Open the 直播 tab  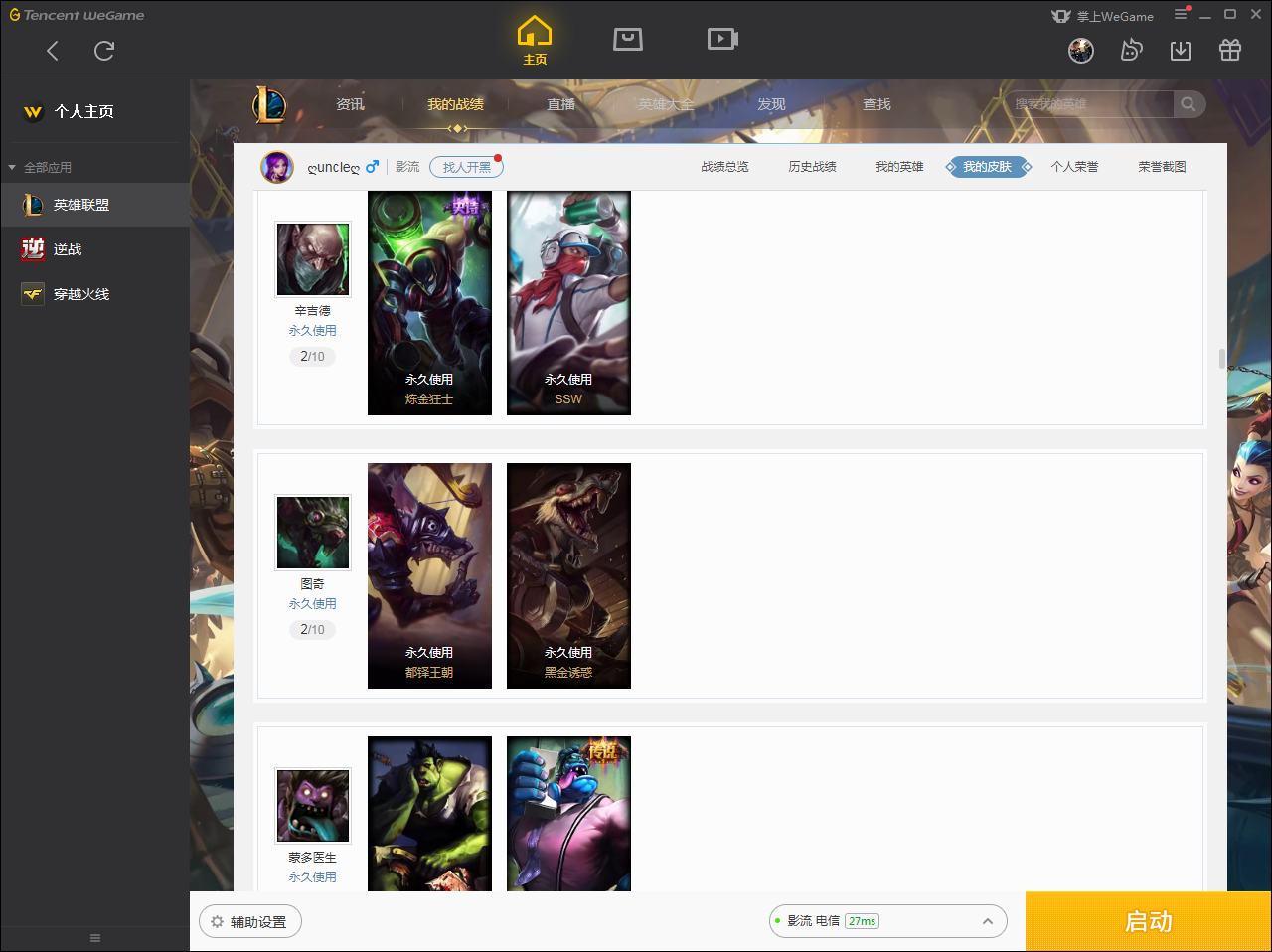(560, 104)
